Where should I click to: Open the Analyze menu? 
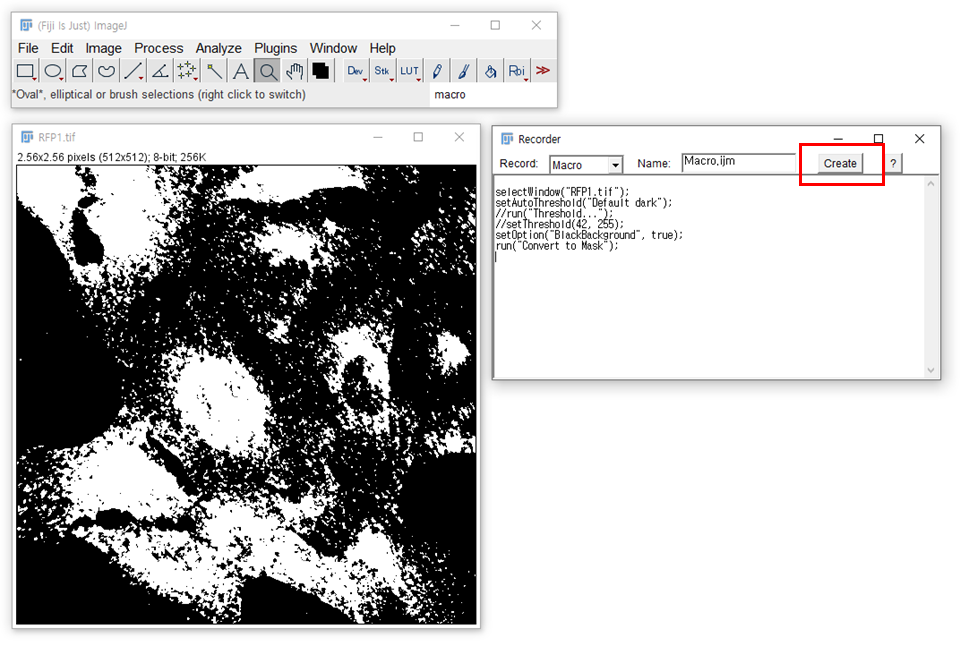click(x=218, y=47)
